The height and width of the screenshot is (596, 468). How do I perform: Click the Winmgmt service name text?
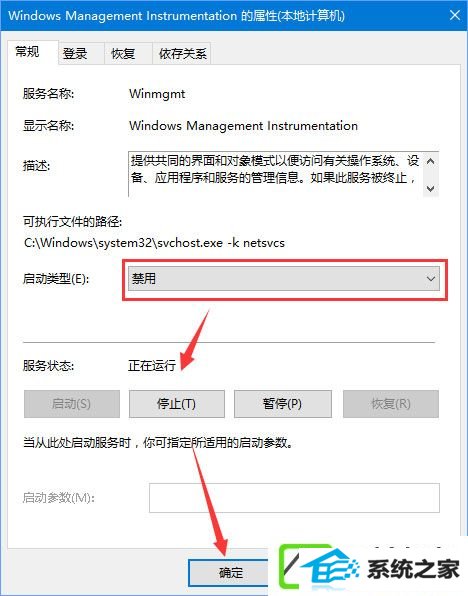pos(157,94)
